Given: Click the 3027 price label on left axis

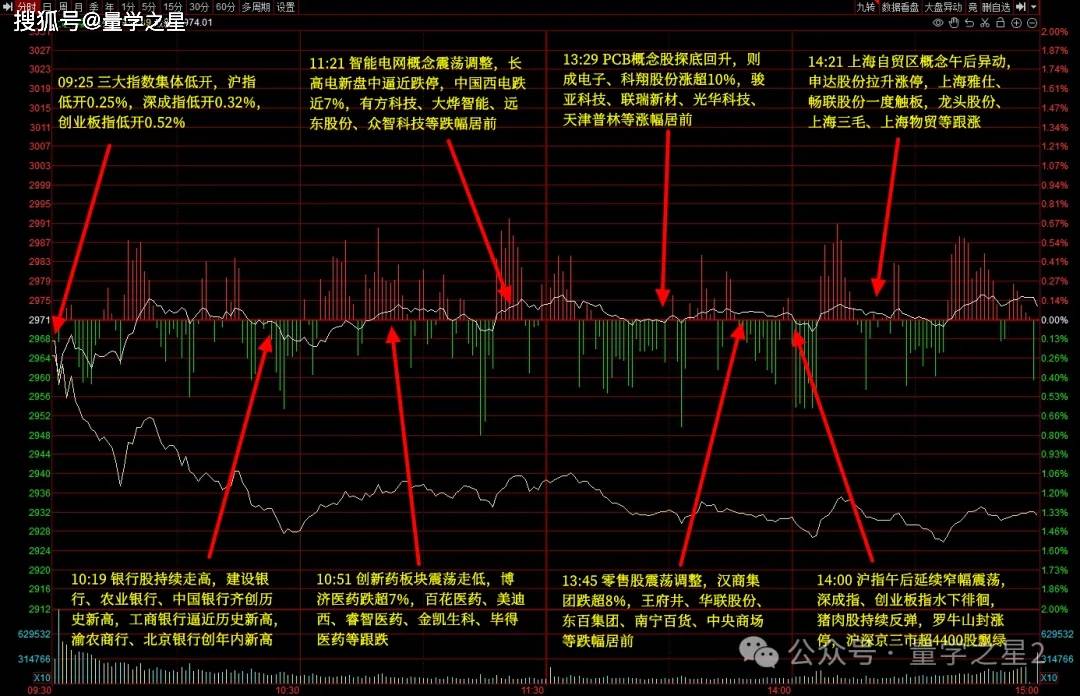Looking at the screenshot, I should click(39, 50).
